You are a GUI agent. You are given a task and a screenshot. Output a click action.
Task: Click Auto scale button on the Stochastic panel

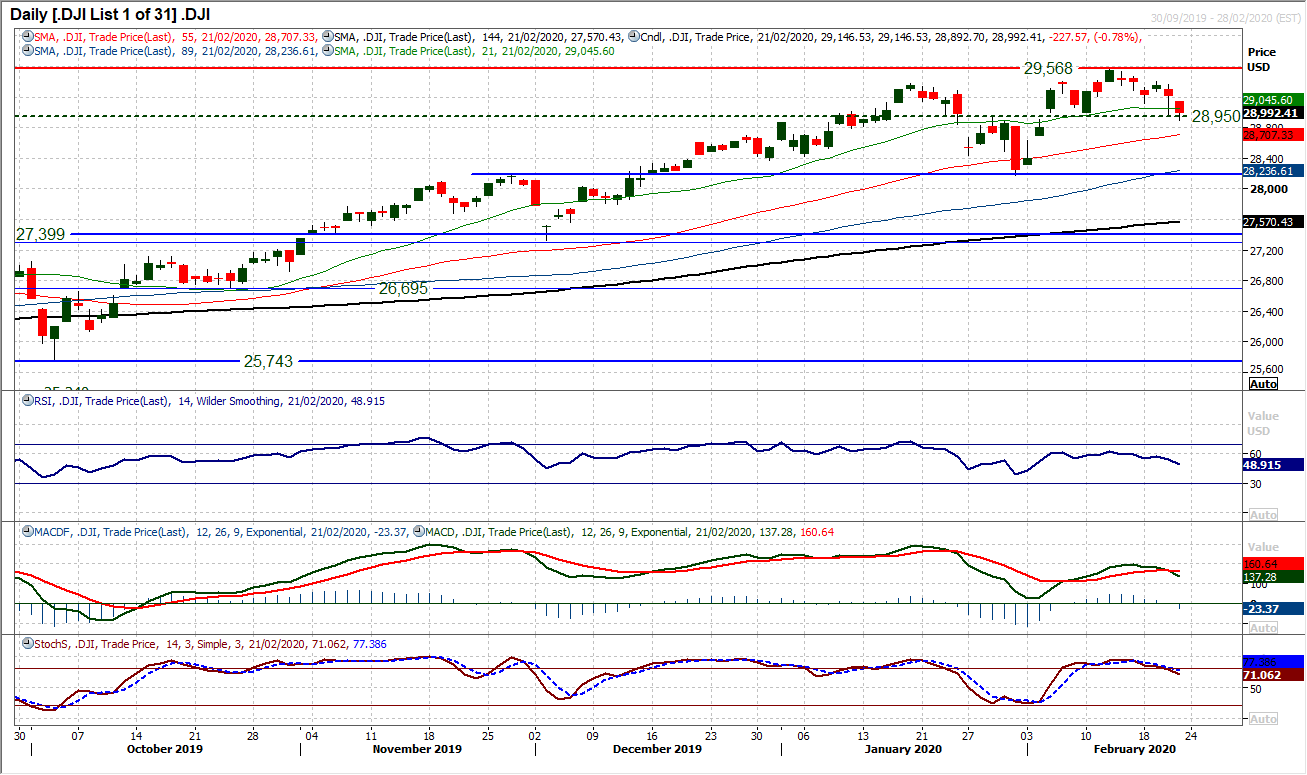click(1263, 719)
